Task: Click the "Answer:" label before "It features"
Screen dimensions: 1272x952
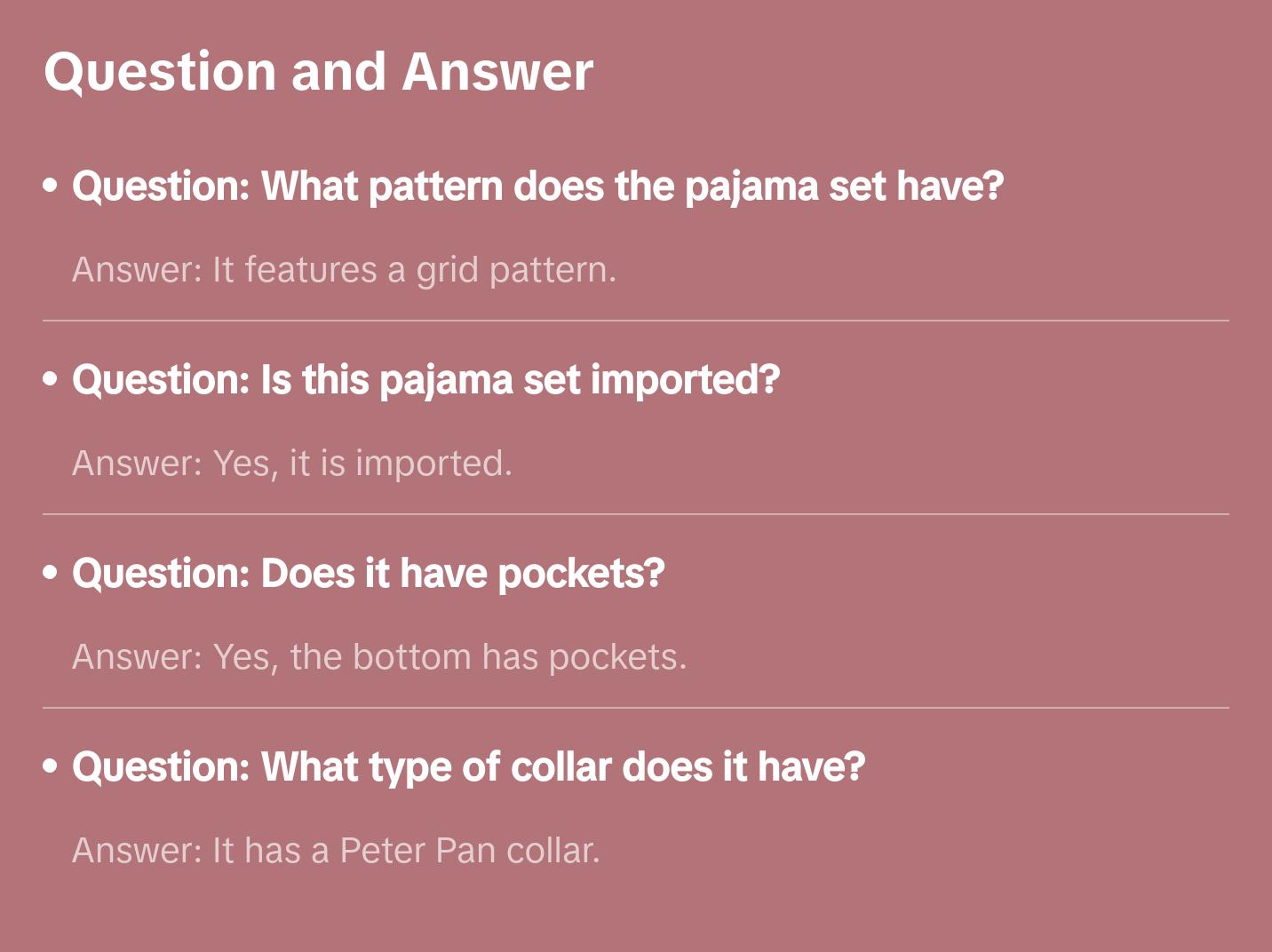Action: 138,270
